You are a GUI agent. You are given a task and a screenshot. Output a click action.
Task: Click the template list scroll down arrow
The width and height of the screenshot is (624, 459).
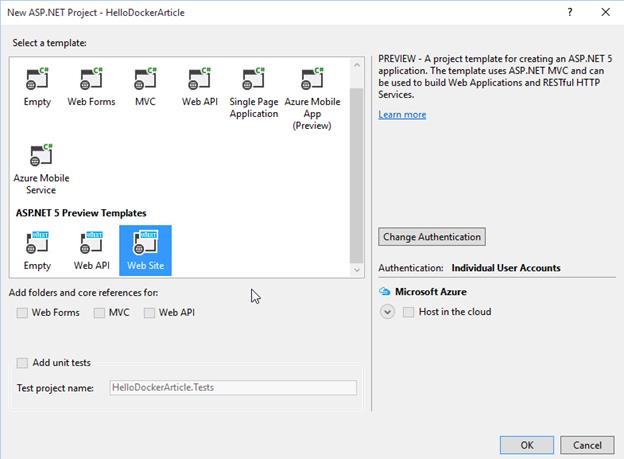click(x=357, y=270)
